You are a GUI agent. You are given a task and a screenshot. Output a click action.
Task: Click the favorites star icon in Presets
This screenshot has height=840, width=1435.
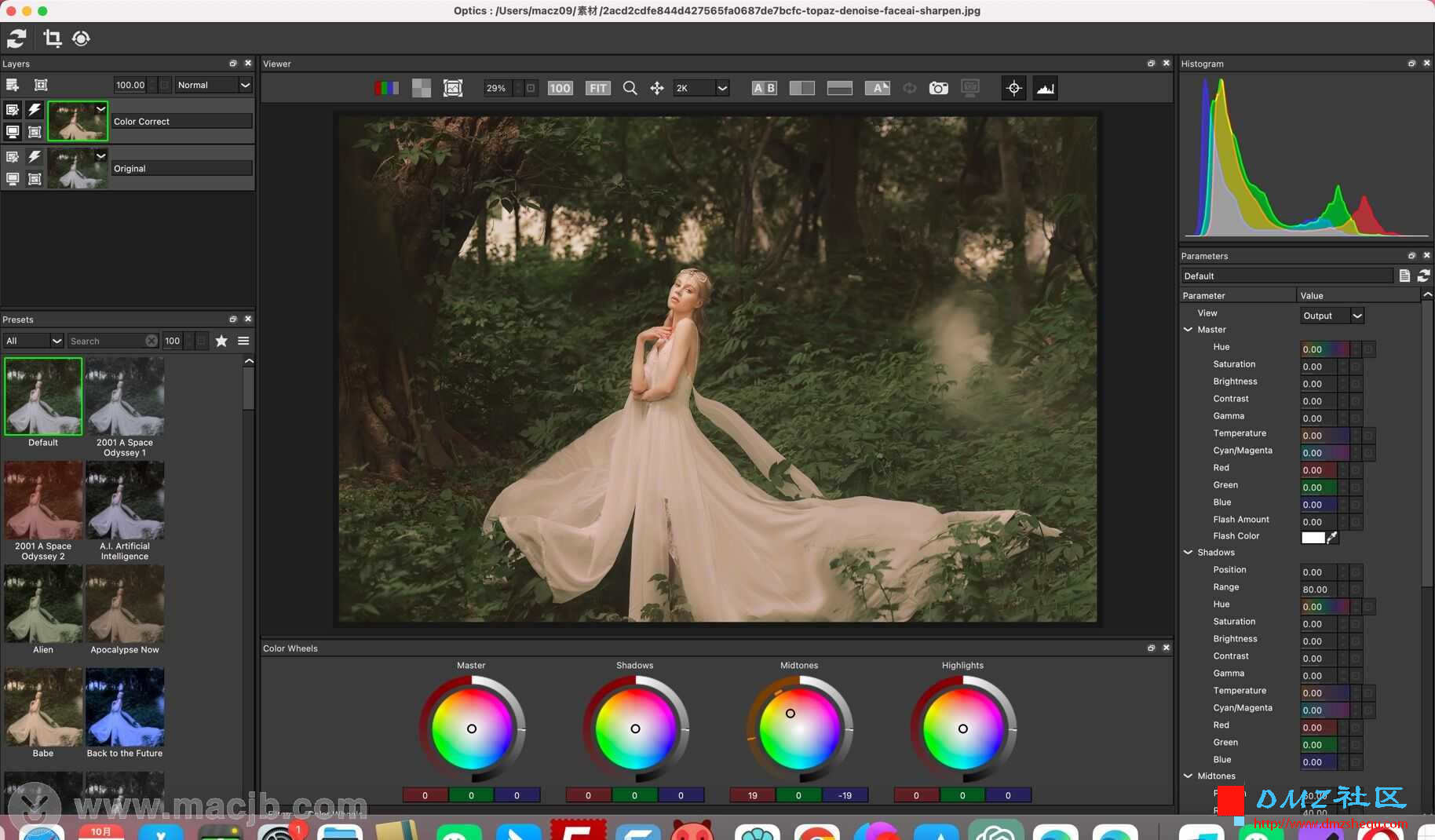click(x=221, y=341)
